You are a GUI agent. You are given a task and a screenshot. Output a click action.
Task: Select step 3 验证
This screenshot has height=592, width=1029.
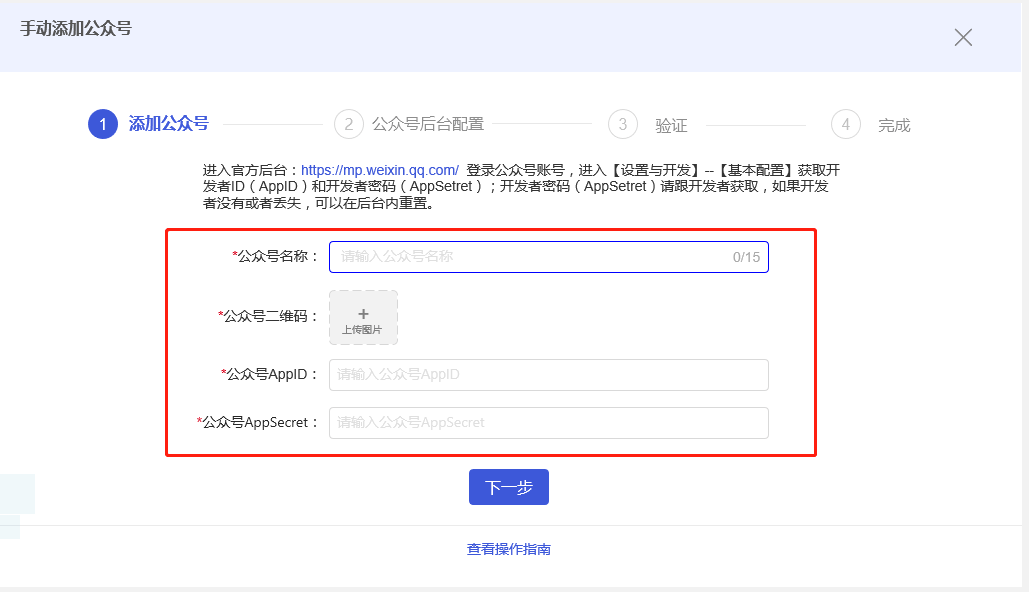point(648,125)
